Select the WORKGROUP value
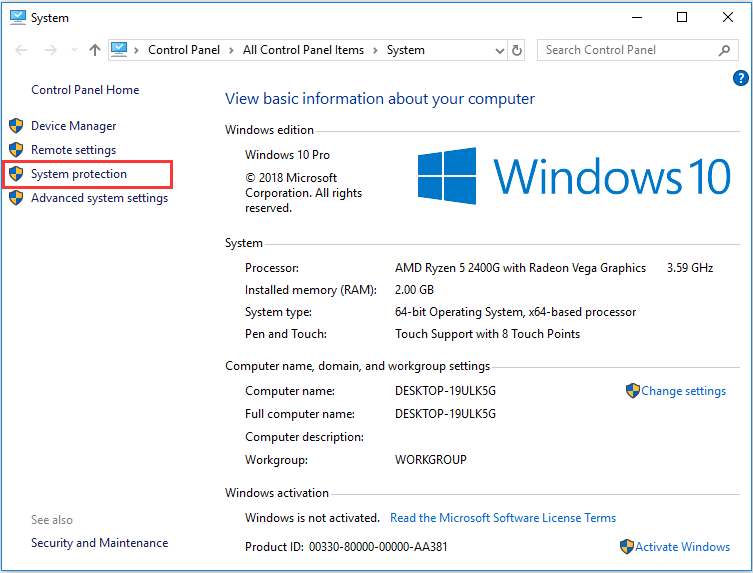The width and height of the screenshot is (753, 573). [430, 460]
